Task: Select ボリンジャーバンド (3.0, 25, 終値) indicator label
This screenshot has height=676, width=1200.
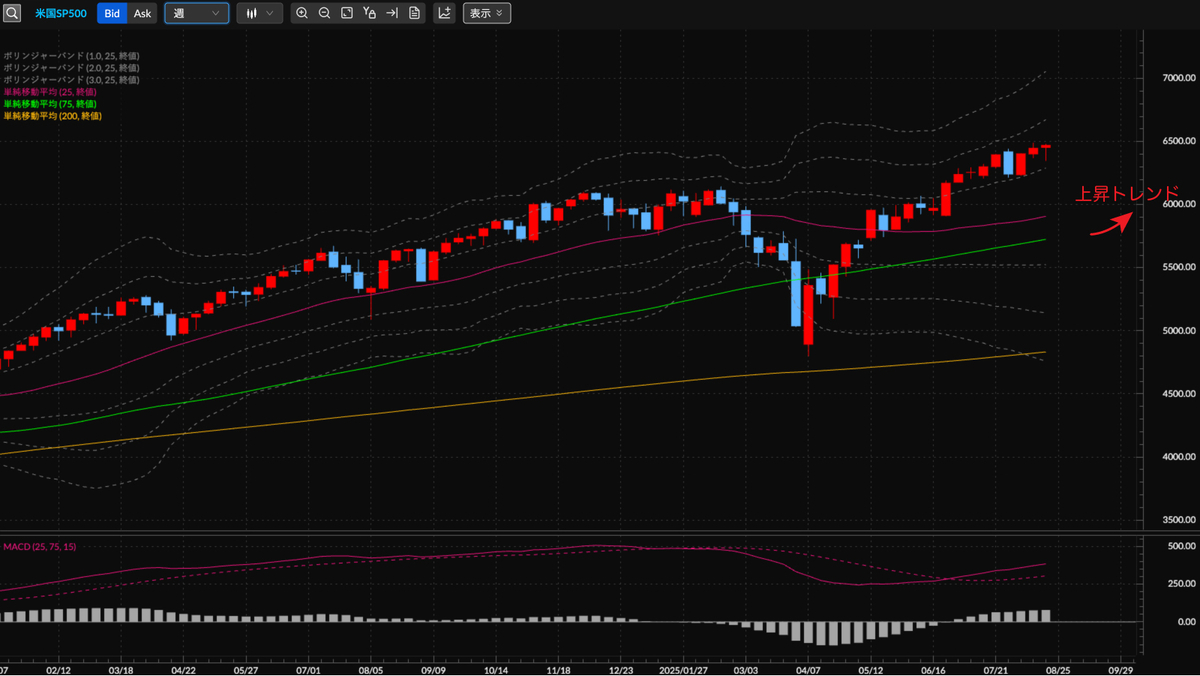Action: pyautogui.click(x=71, y=80)
